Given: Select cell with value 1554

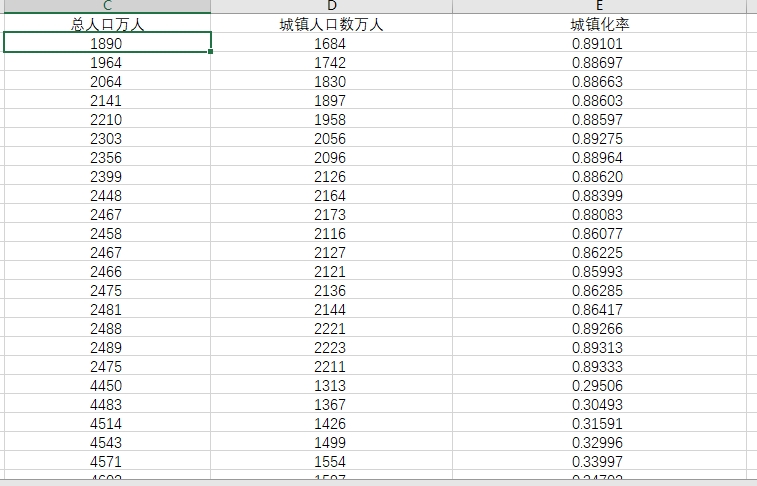Looking at the screenshot, I should [332, 461].
